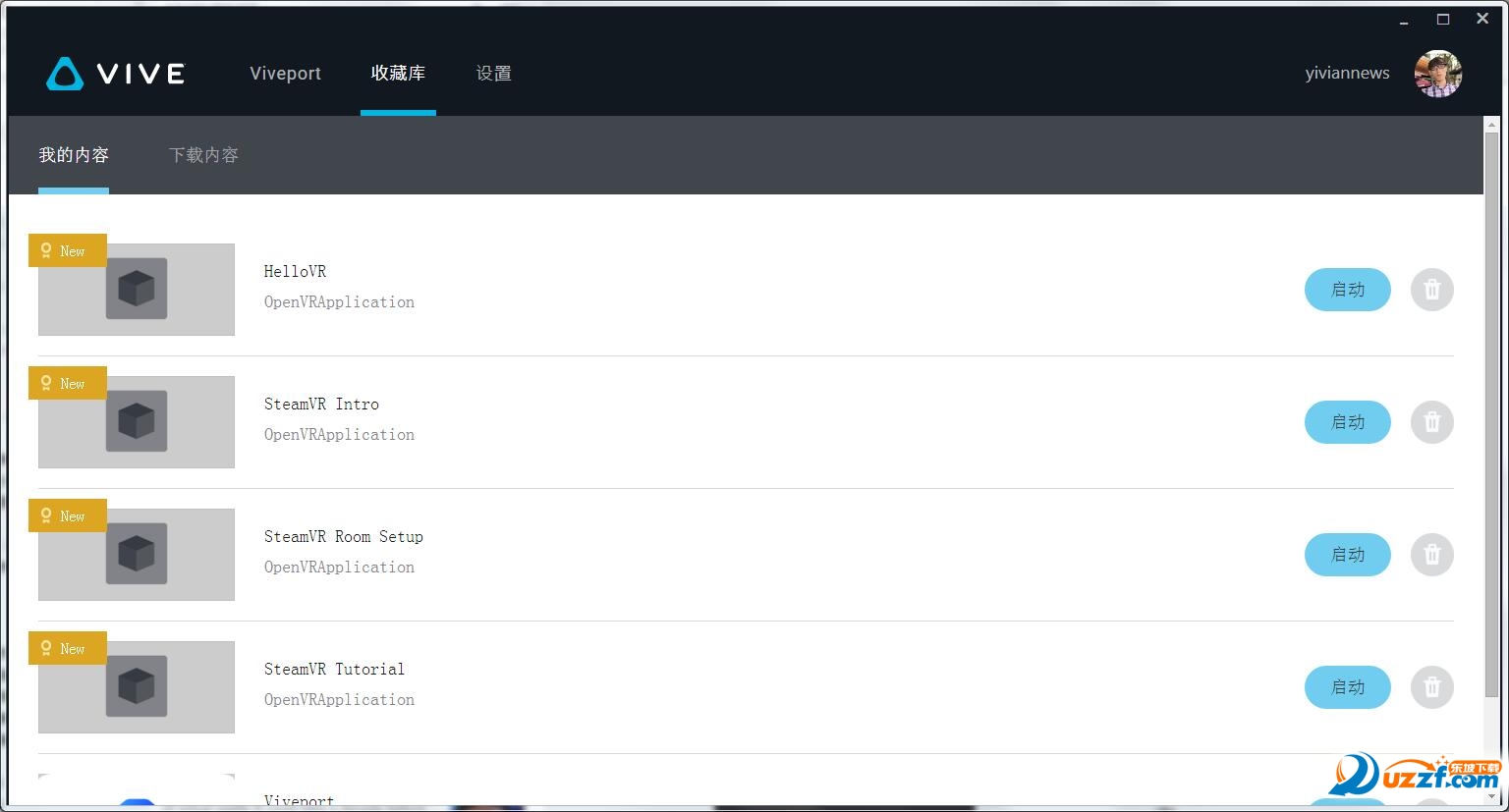
Task: Switch to 下载内容 sub-tab
Action: [x=203, y=155]
